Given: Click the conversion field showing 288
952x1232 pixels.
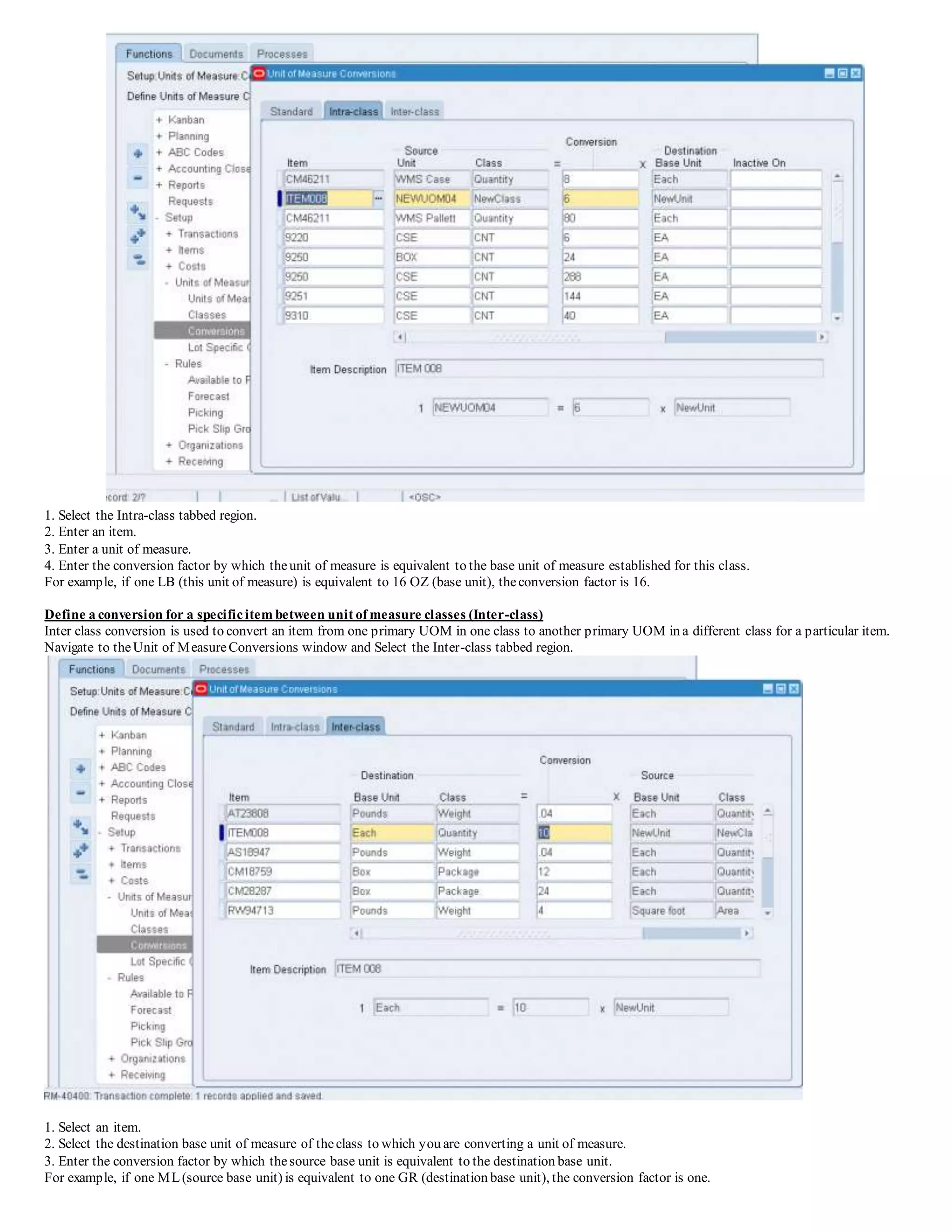Looking at the screenshot, I should [600, 277].
